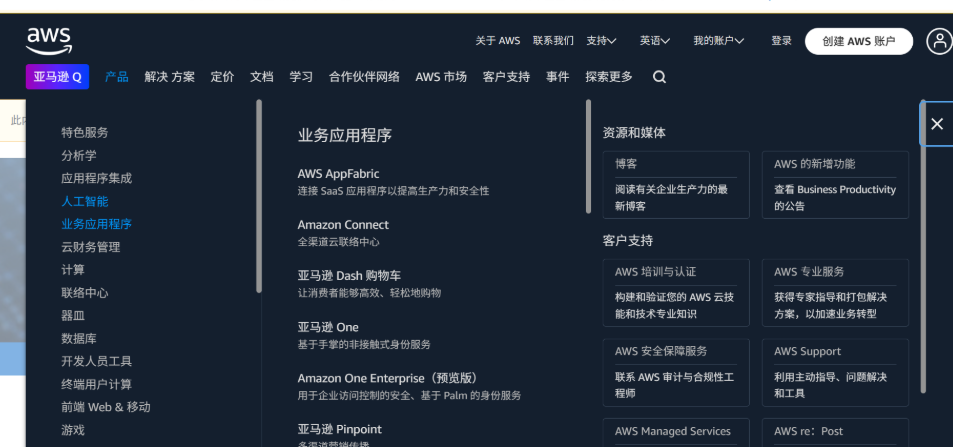Click the resources panel scrollbar
Screen dimensions: 953x447
click(x=924, y=246)
